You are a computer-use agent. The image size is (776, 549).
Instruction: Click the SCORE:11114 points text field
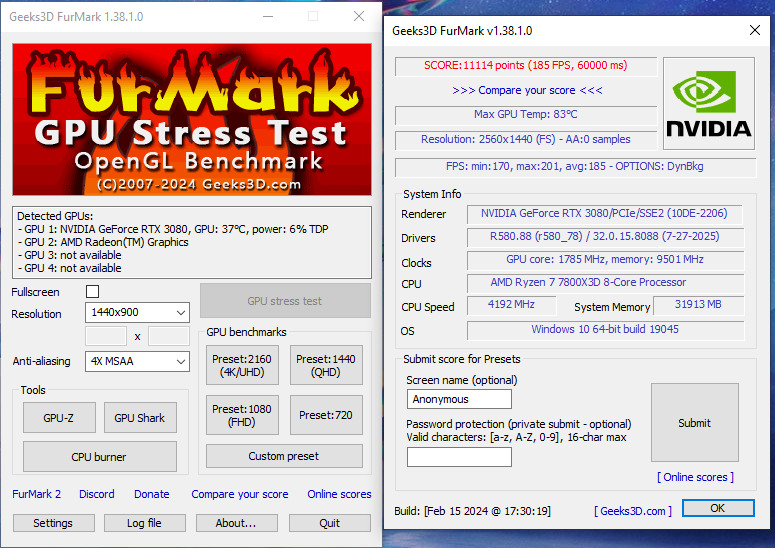(x=526, y=66)
